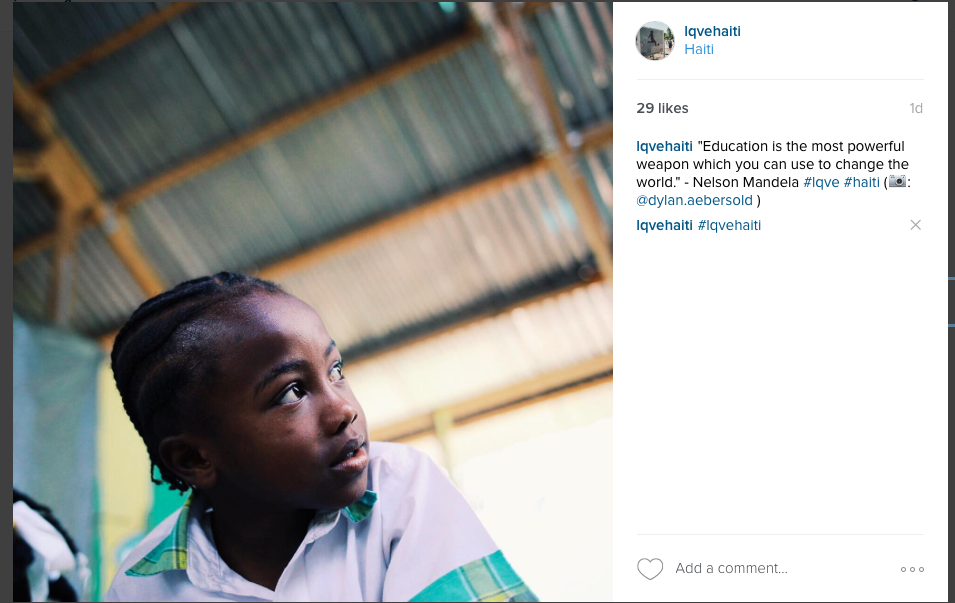
Task: Dismiss post via dark left backdrop
Action: tap(6, 302)
